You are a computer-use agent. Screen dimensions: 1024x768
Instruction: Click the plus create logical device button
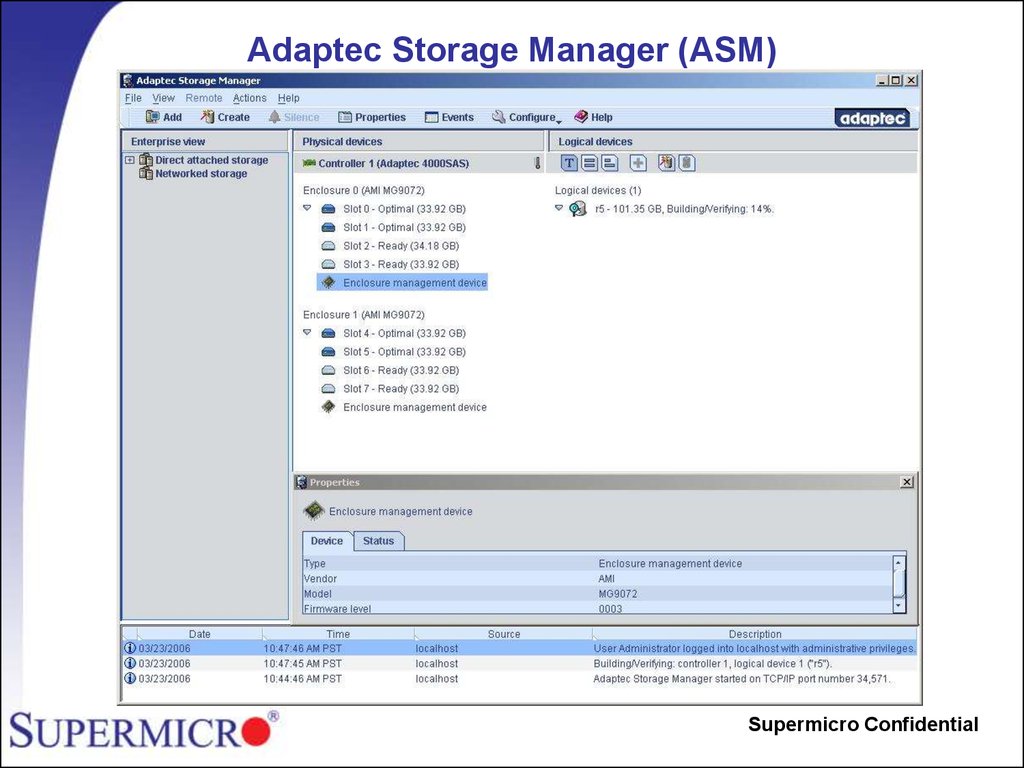pos(638,163)
